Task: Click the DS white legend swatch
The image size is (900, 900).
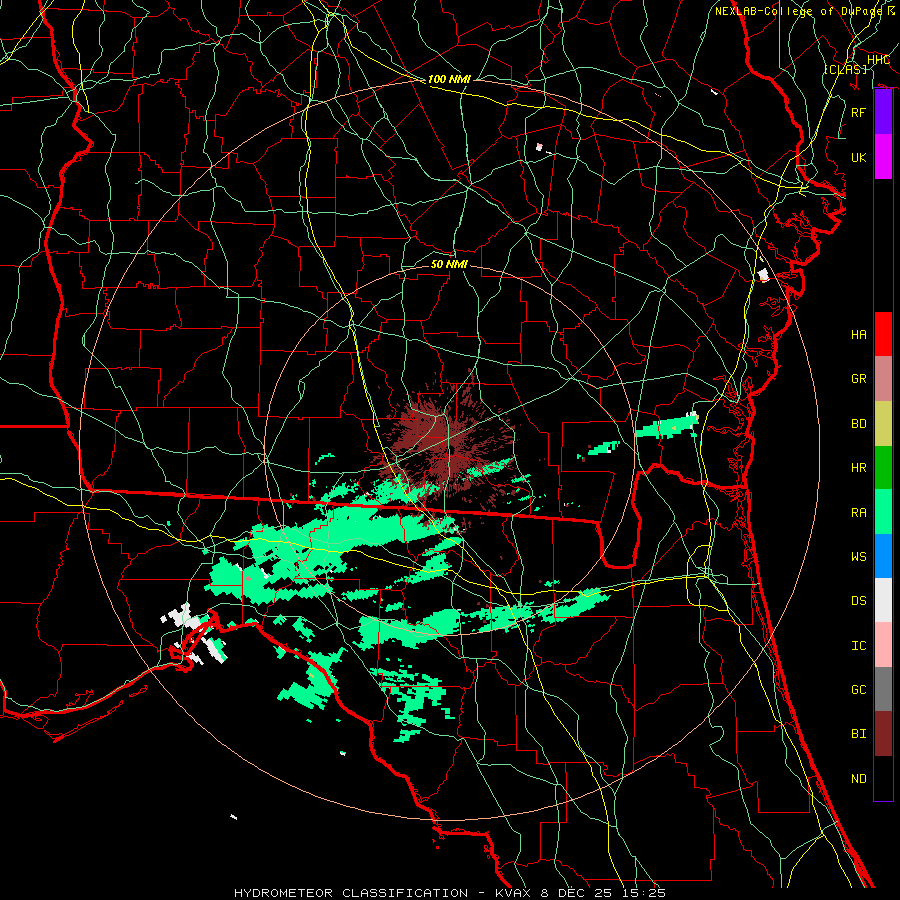Action: (x=883, y=600)
